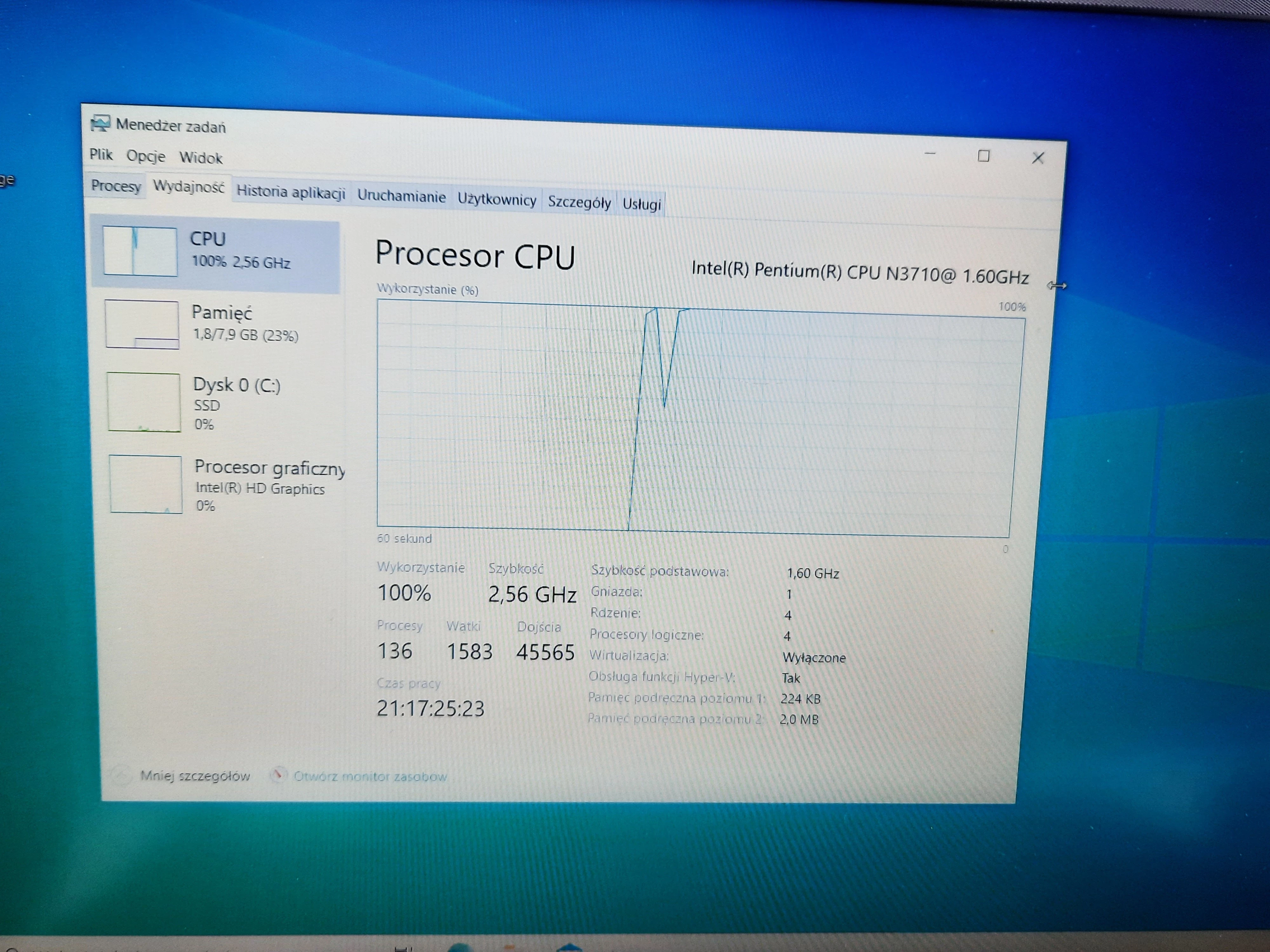Go to the Szczegóły tab
The image size is (1270, 952).
pos(579,202)
